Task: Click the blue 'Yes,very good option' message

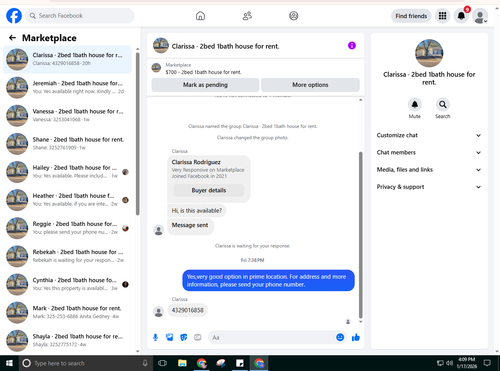Action: tap(268, 280)
